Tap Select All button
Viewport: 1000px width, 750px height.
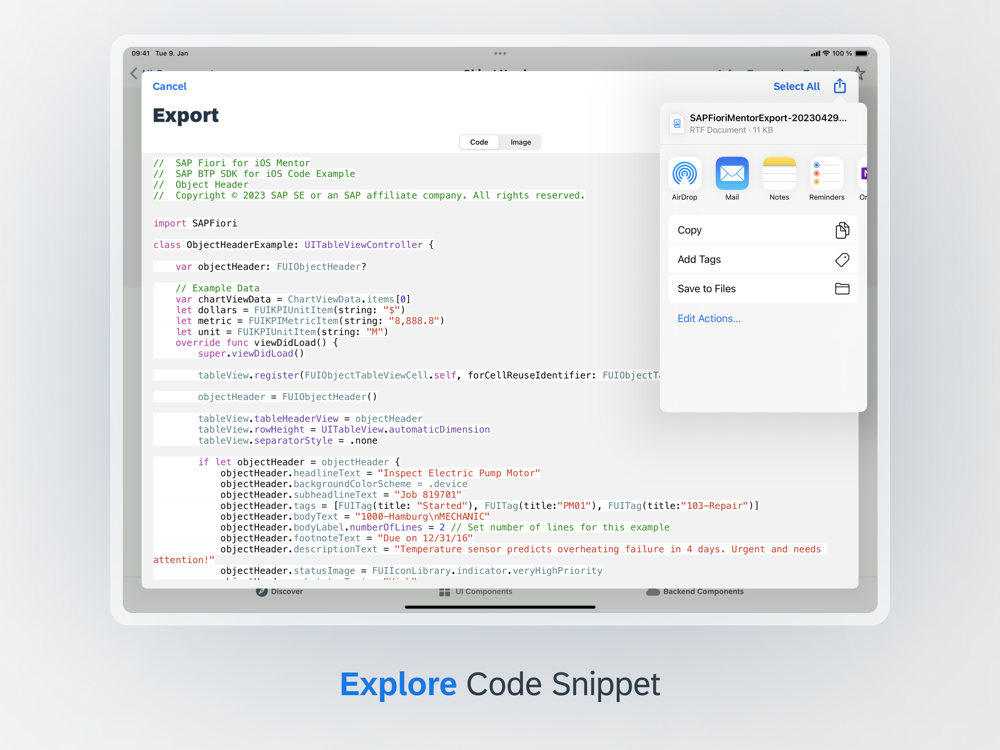point(797,86)
